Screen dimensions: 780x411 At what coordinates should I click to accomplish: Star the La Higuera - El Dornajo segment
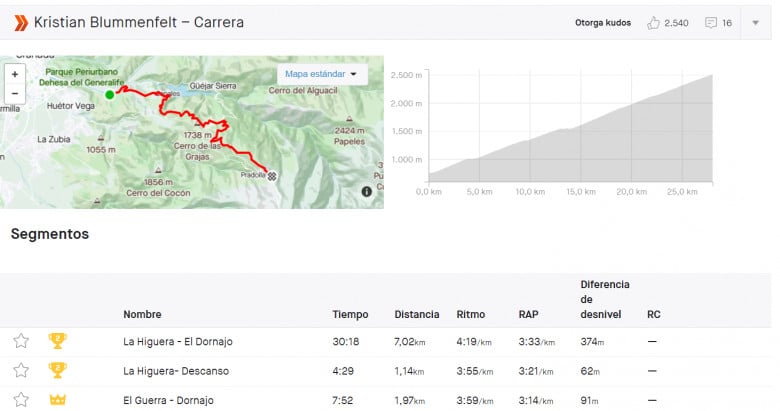pos(21,341)
